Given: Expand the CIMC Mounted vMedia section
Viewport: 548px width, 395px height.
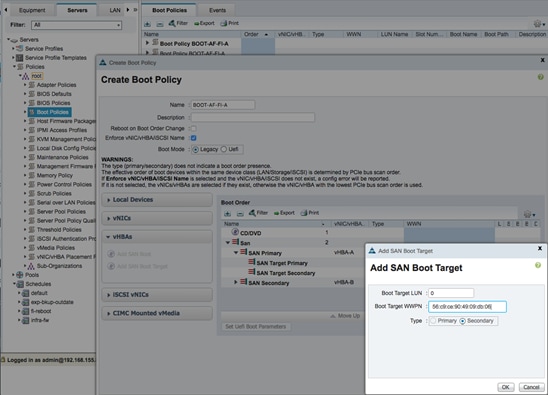Looking at the screenshot, I should pos(157,313).
